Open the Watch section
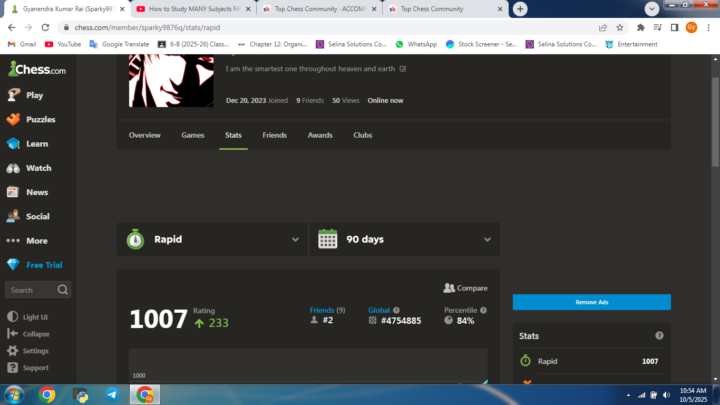Viewport: 720px width, 405px height. pyautogui.click(x=29, y=168)
